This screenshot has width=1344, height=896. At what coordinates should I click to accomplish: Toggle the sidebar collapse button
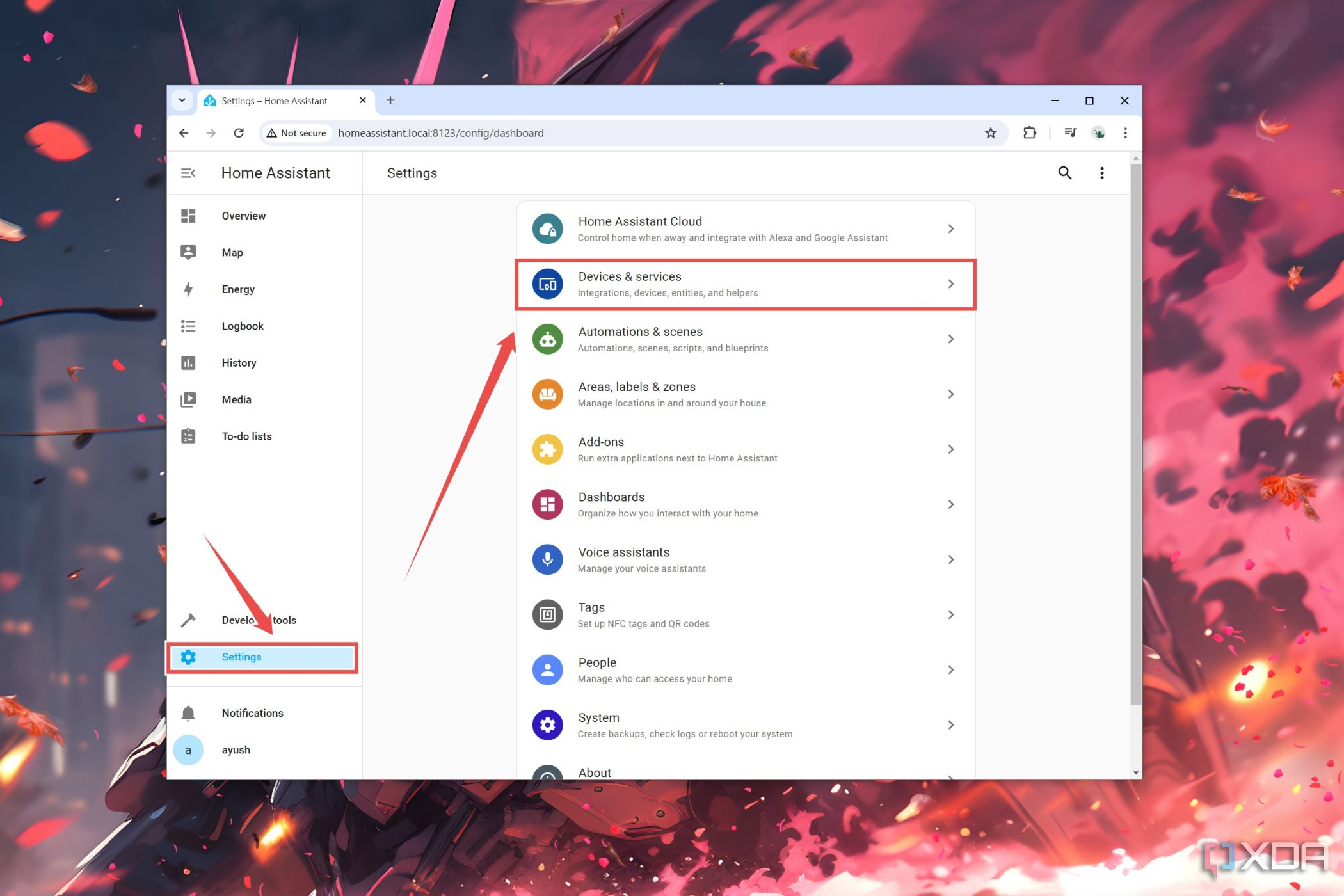(189, 173)
